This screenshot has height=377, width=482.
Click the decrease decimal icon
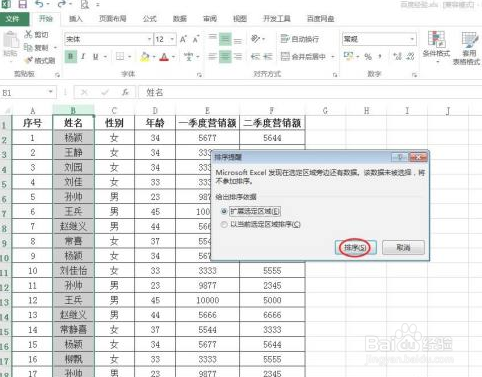410,57
